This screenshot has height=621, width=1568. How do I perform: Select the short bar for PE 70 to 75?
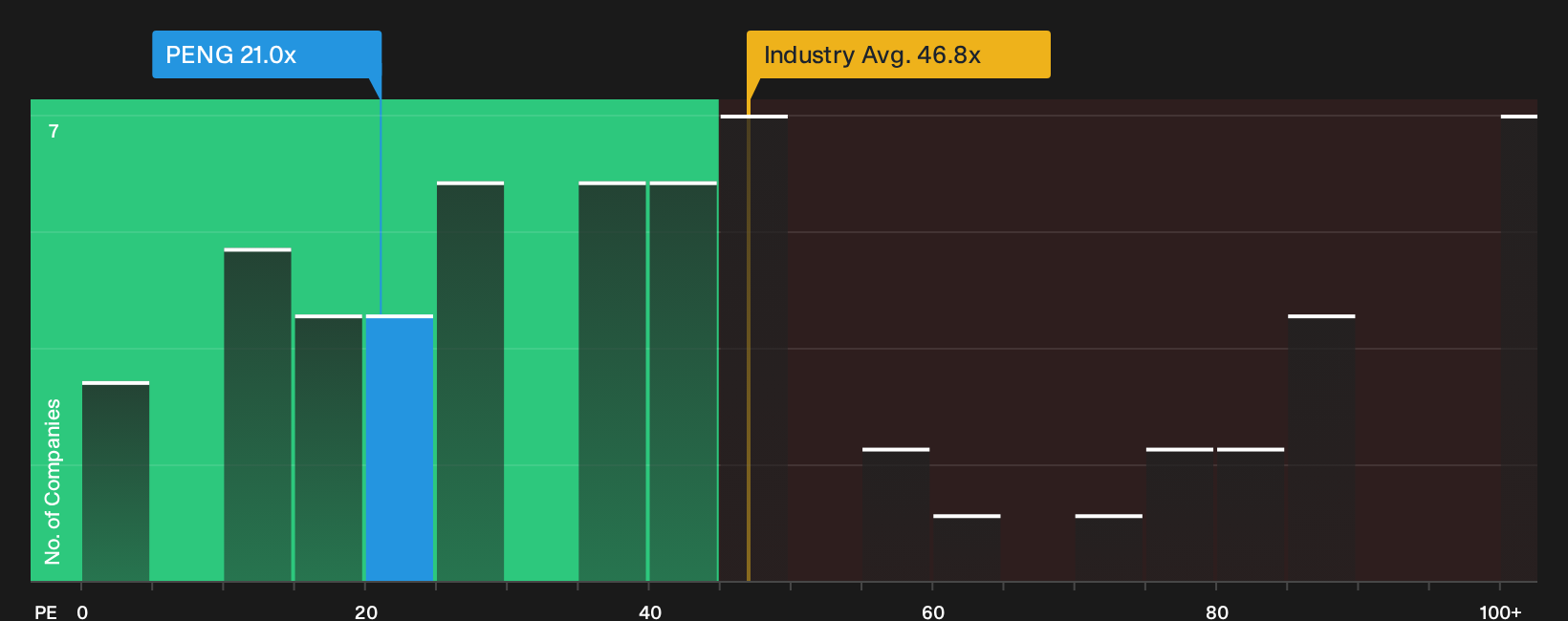pos(1109,548)
